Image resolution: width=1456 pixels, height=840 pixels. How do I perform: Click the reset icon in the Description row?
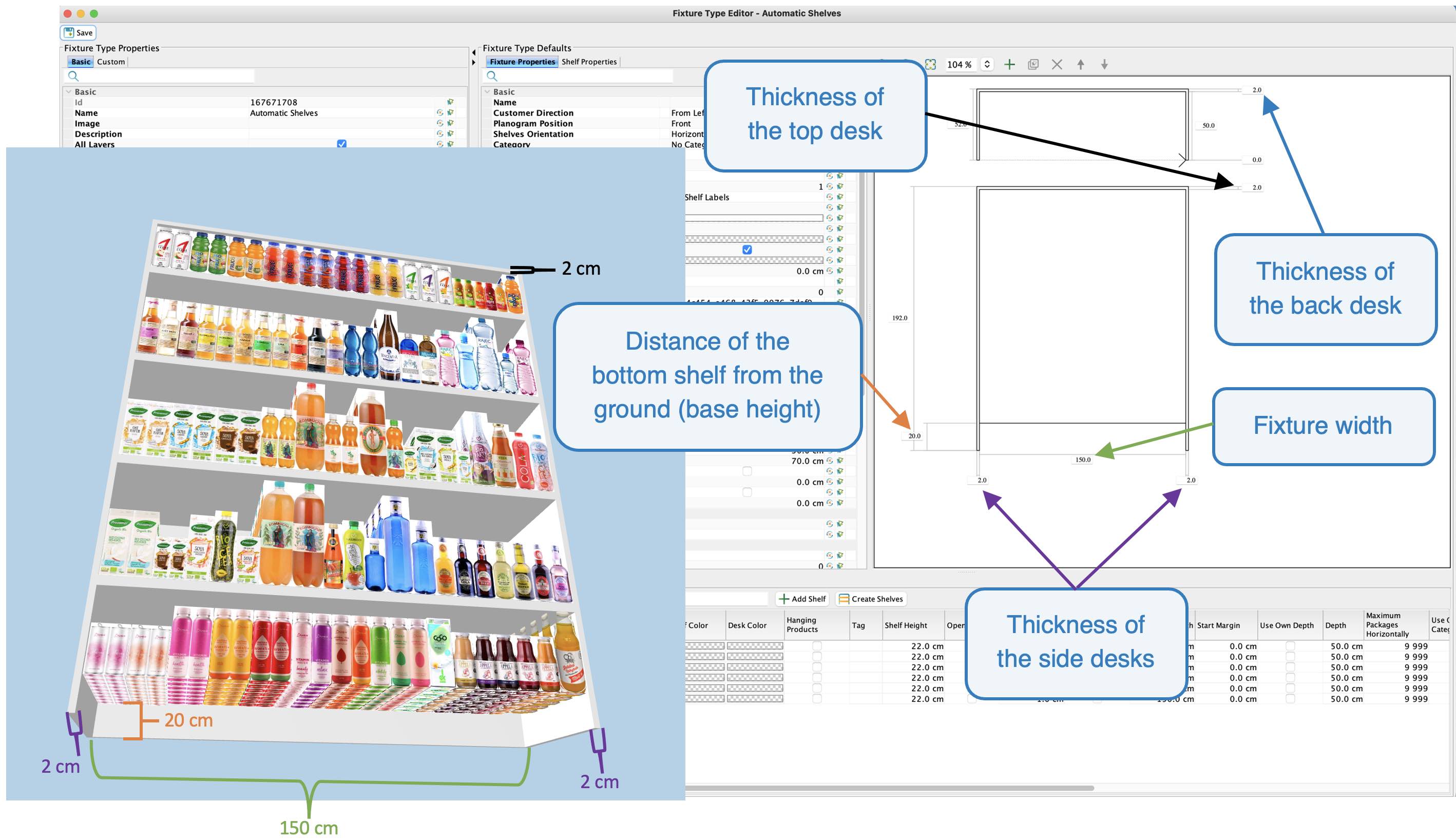(x=440, y=134)
